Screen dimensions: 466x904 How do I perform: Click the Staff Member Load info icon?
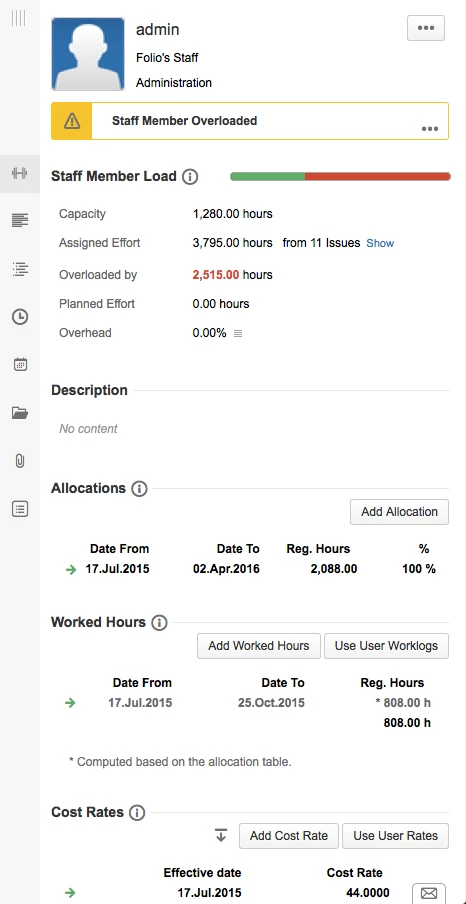[x=190, y=177]
